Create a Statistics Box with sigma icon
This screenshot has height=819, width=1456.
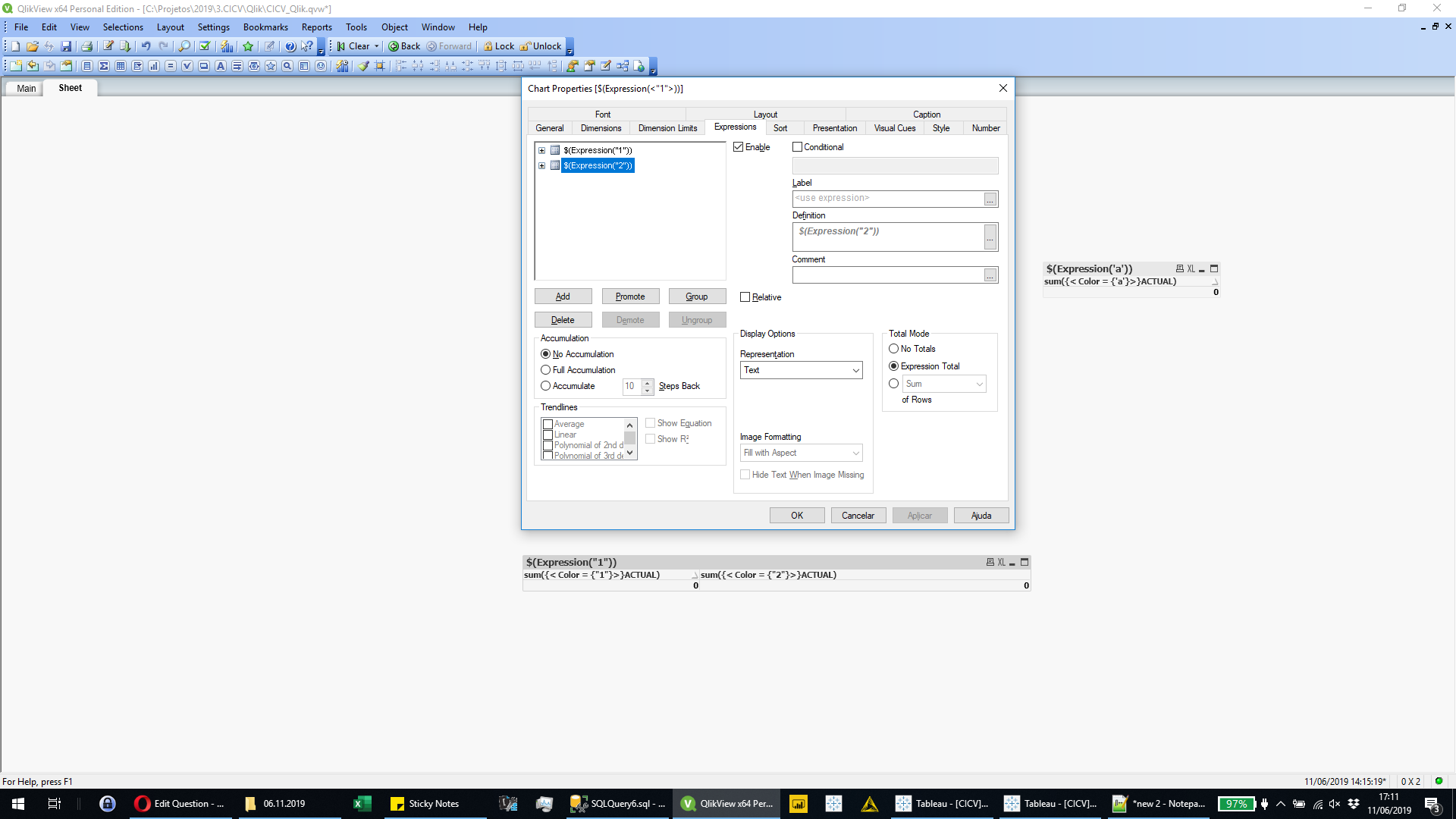(104, 66)
